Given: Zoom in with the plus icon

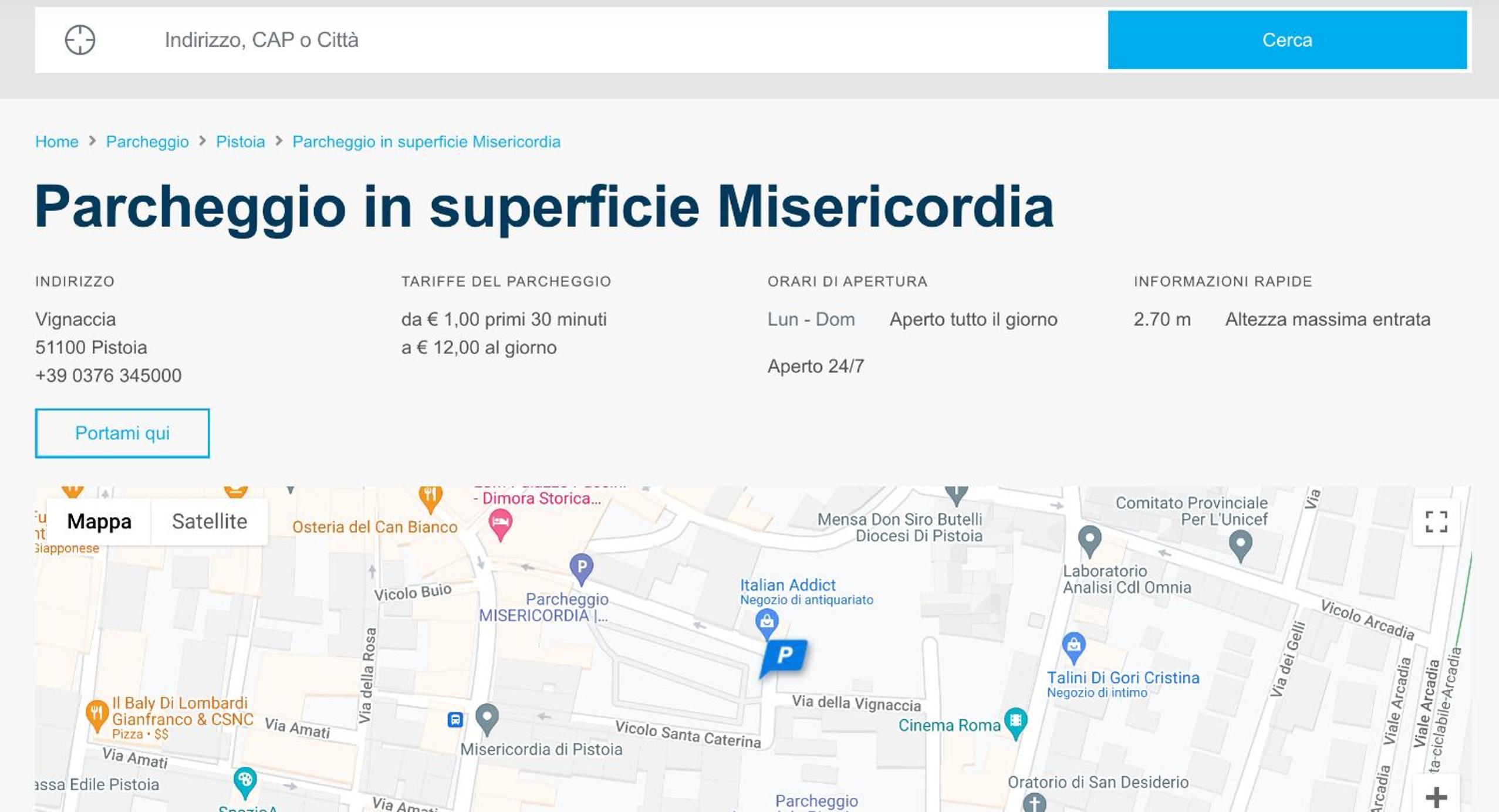Looking at the screenshot, I should 1436,796.
